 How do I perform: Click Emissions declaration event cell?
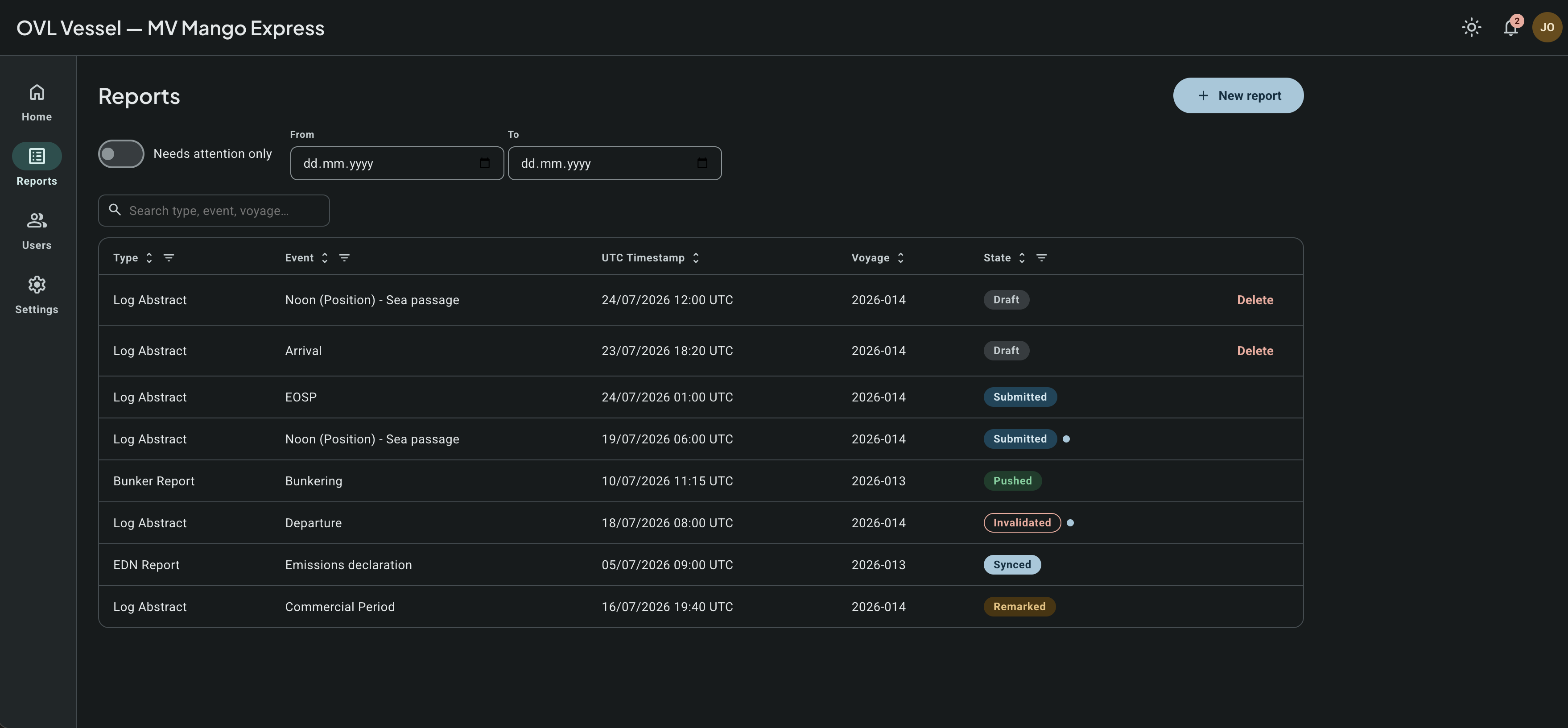pyautogui.click(x=348, y=565)
